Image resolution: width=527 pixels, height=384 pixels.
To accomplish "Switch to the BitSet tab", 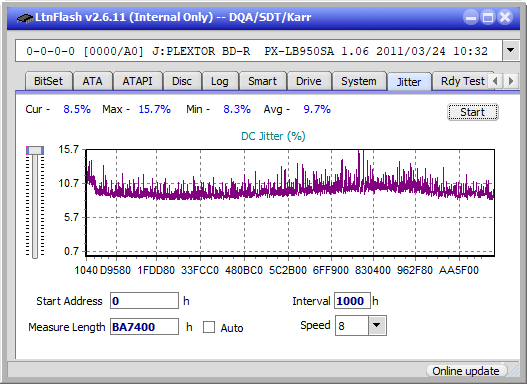I will (48, 81).
